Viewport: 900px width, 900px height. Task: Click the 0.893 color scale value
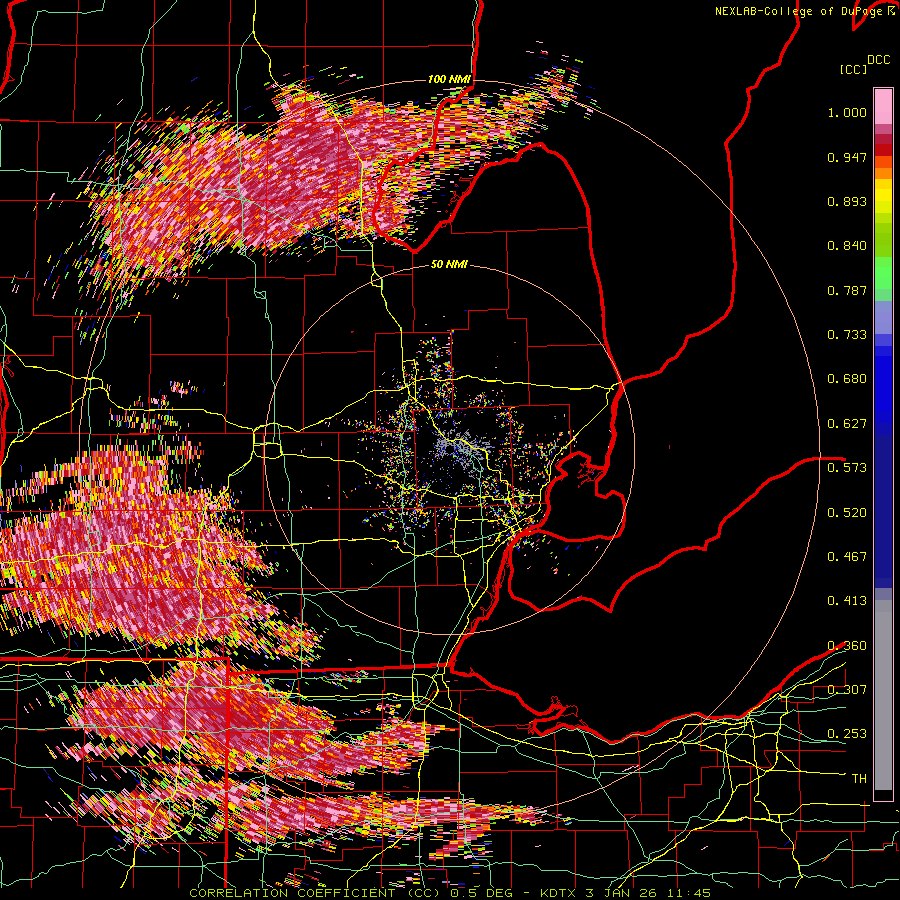click(847, 201)
